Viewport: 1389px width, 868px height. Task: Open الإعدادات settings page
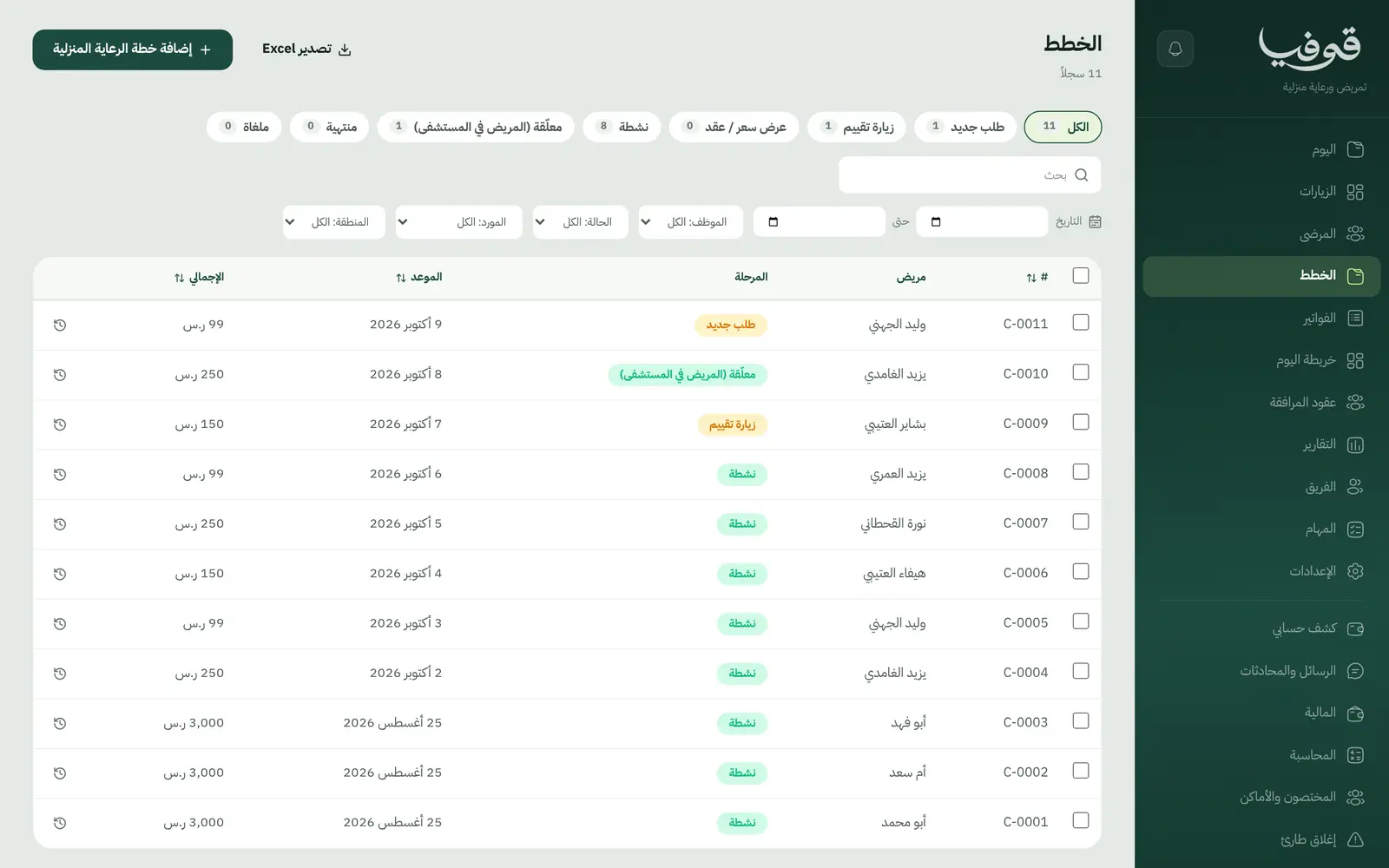pos(1262,571)
